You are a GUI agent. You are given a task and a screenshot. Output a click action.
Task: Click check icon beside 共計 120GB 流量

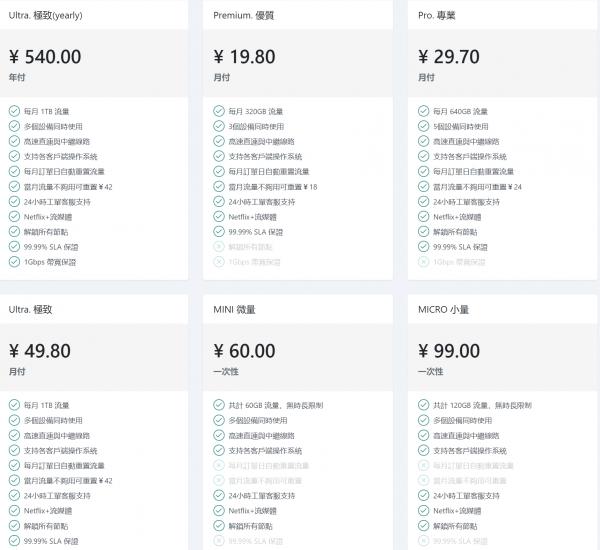[424, 405]
